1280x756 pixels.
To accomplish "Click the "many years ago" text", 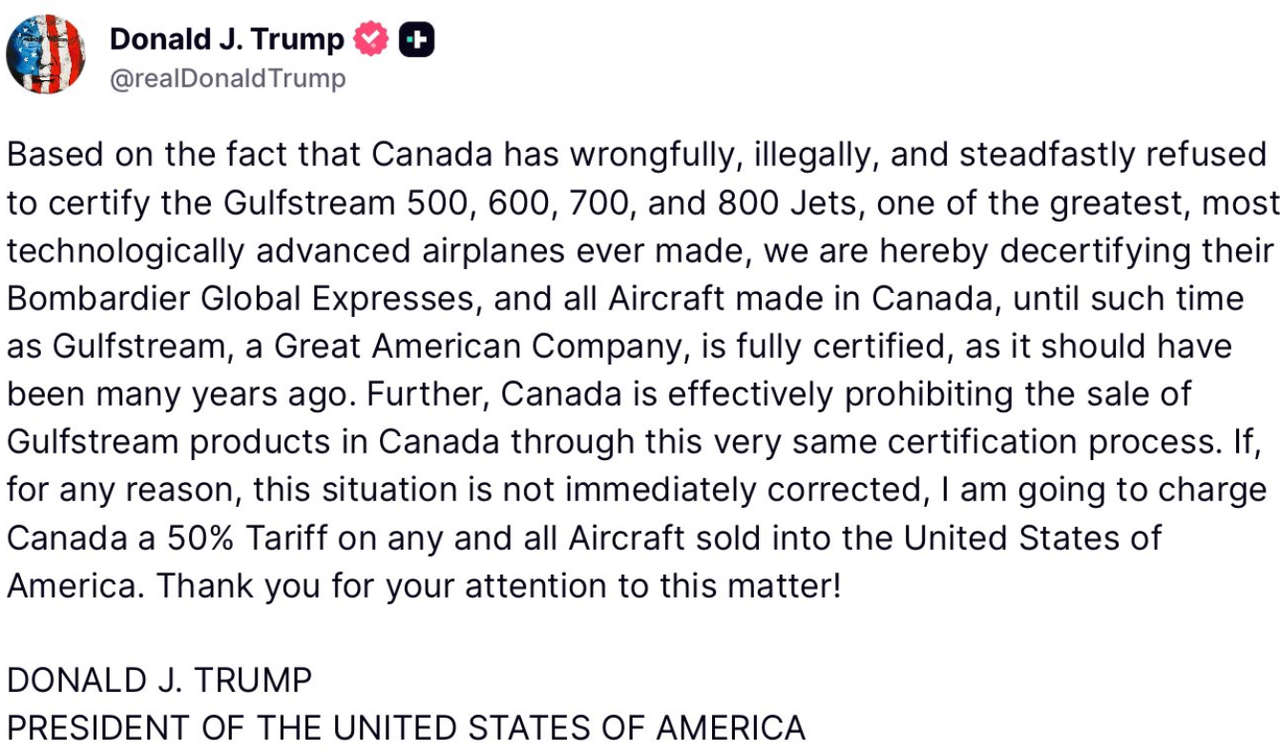I will tap(224, 394).
